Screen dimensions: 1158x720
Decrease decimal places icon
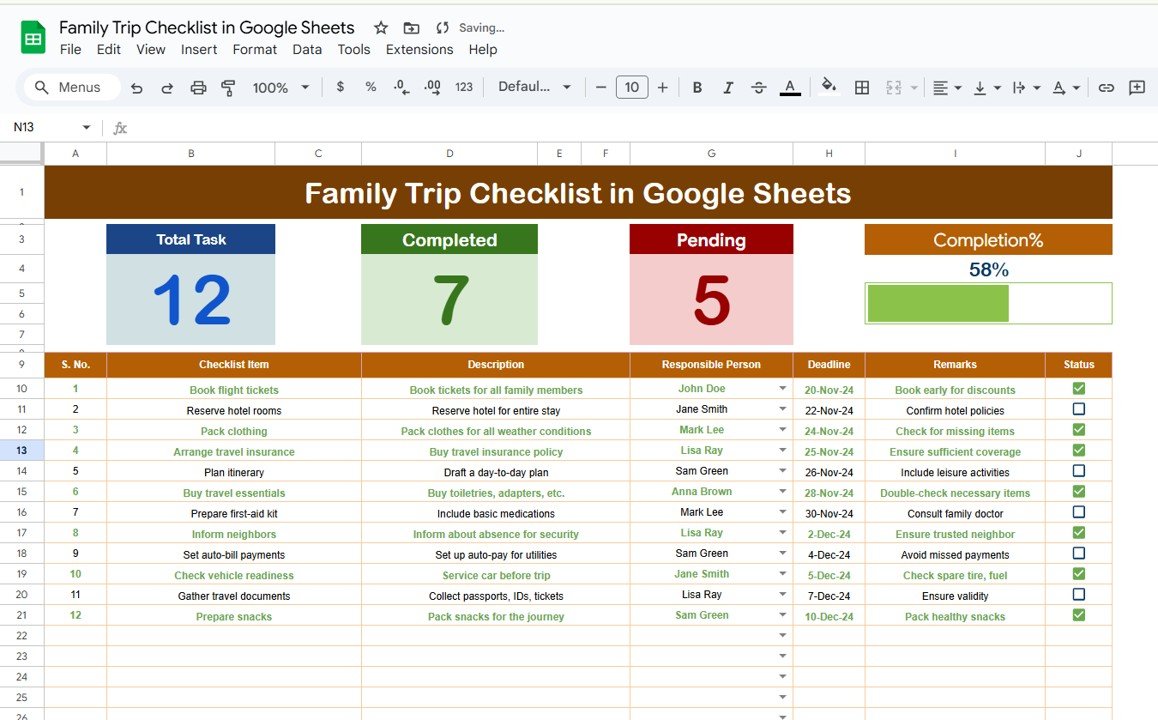pyautogui.click(x=401, y=87)
